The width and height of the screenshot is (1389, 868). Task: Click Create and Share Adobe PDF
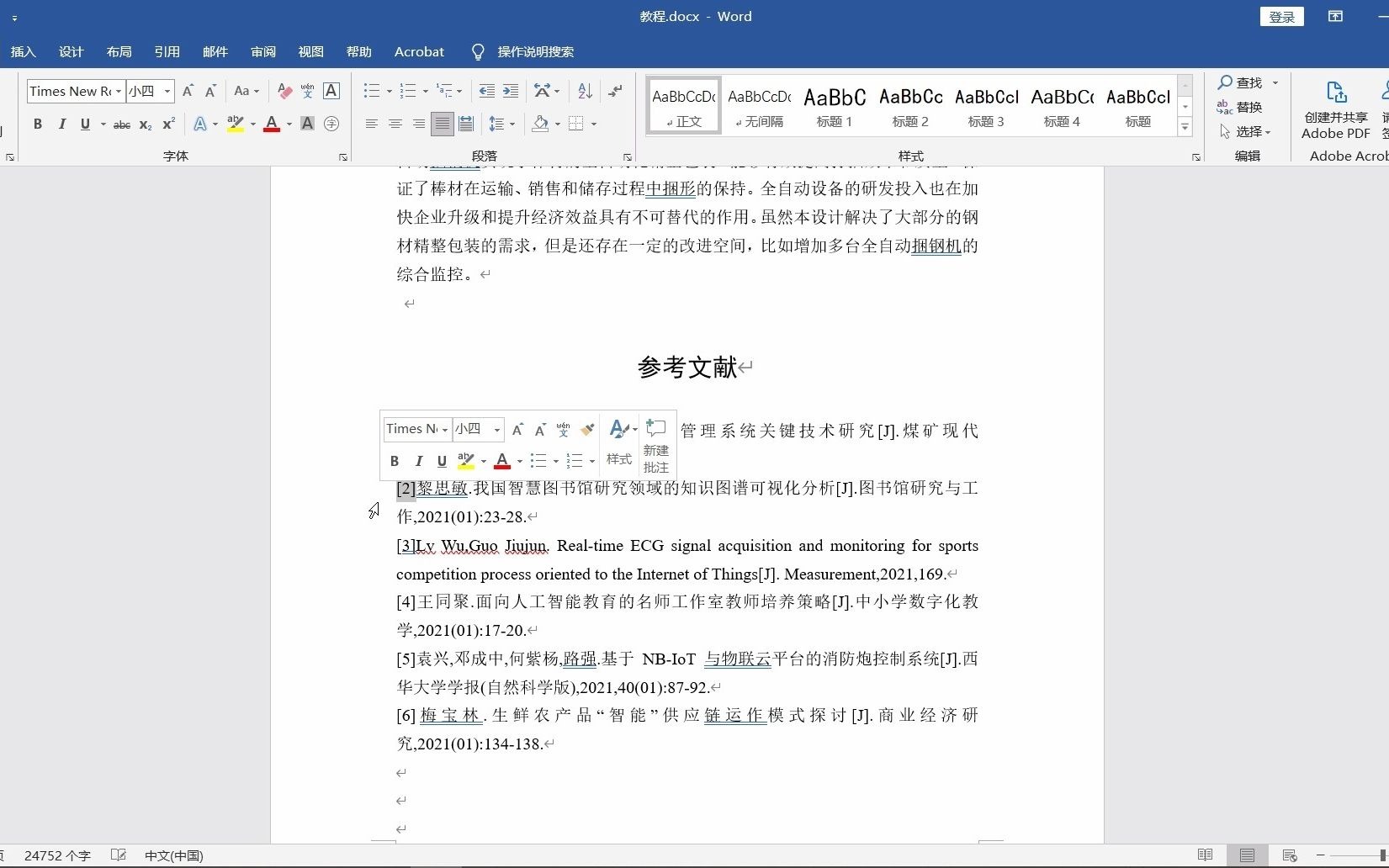(1336, 111)
